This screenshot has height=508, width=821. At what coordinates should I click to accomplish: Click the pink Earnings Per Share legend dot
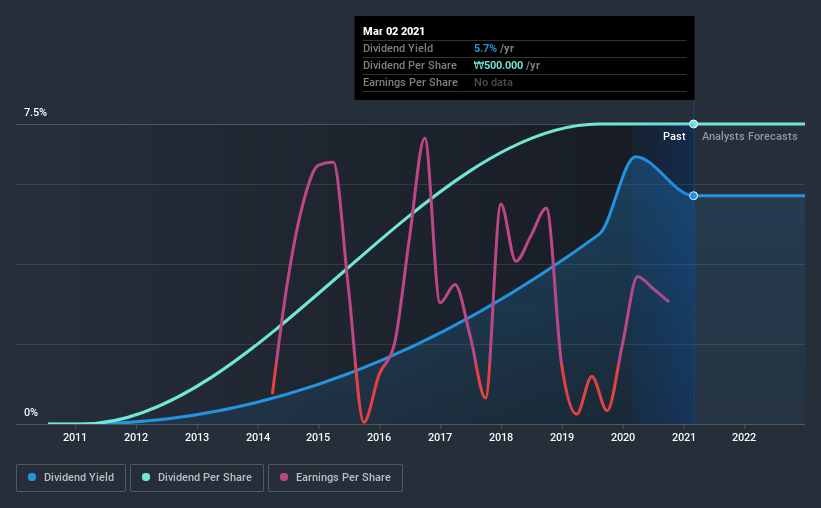coord(284,477)
